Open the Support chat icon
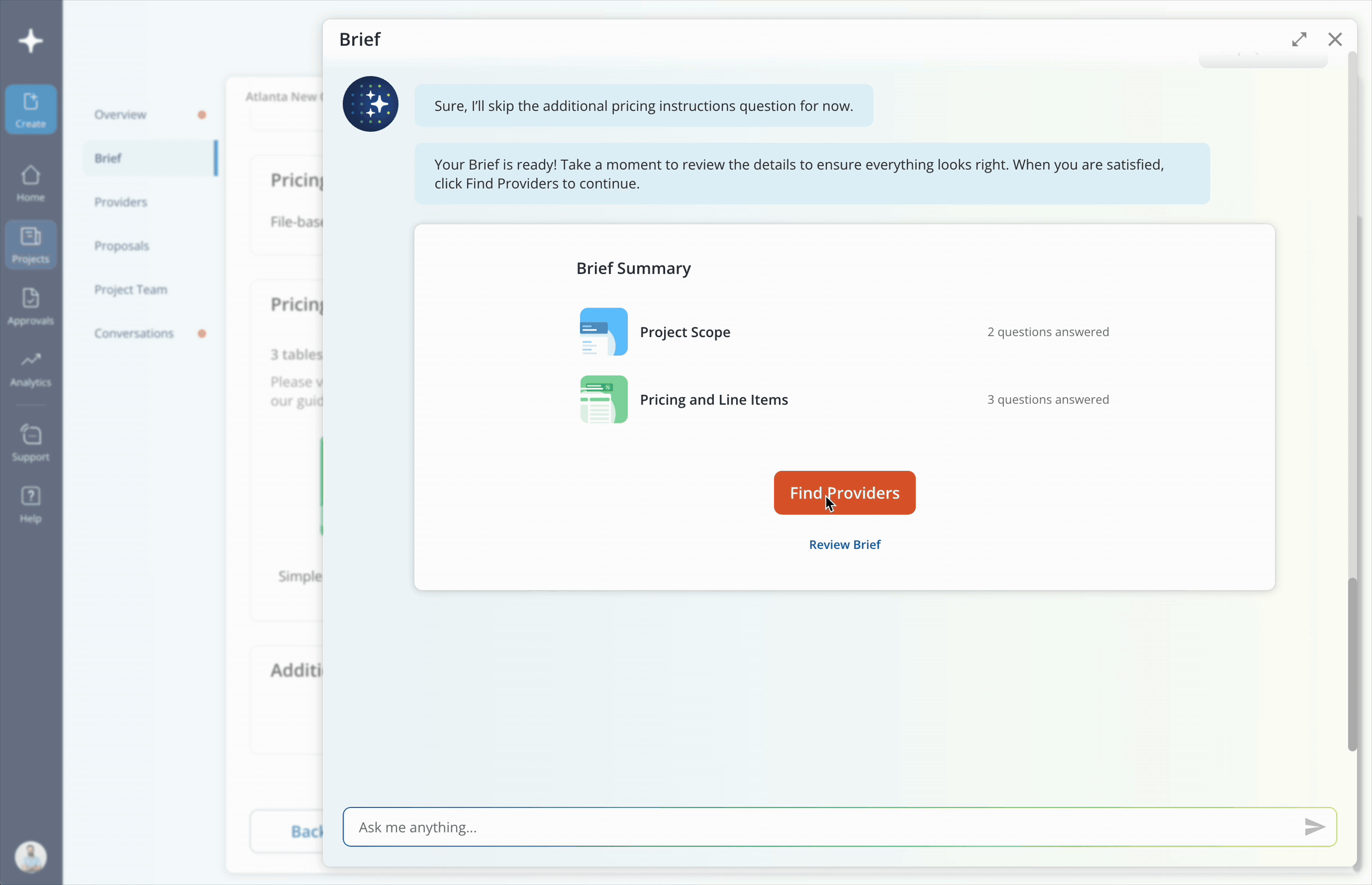Viewport: 1372px width, 885px height. point(31,442)
